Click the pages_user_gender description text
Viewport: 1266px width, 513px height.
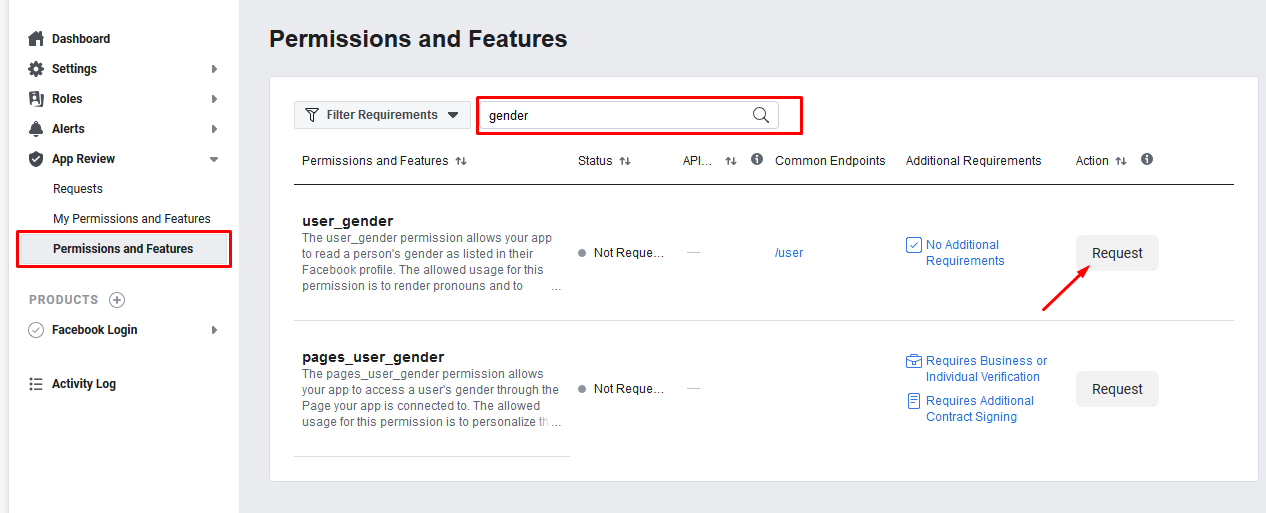431,398
